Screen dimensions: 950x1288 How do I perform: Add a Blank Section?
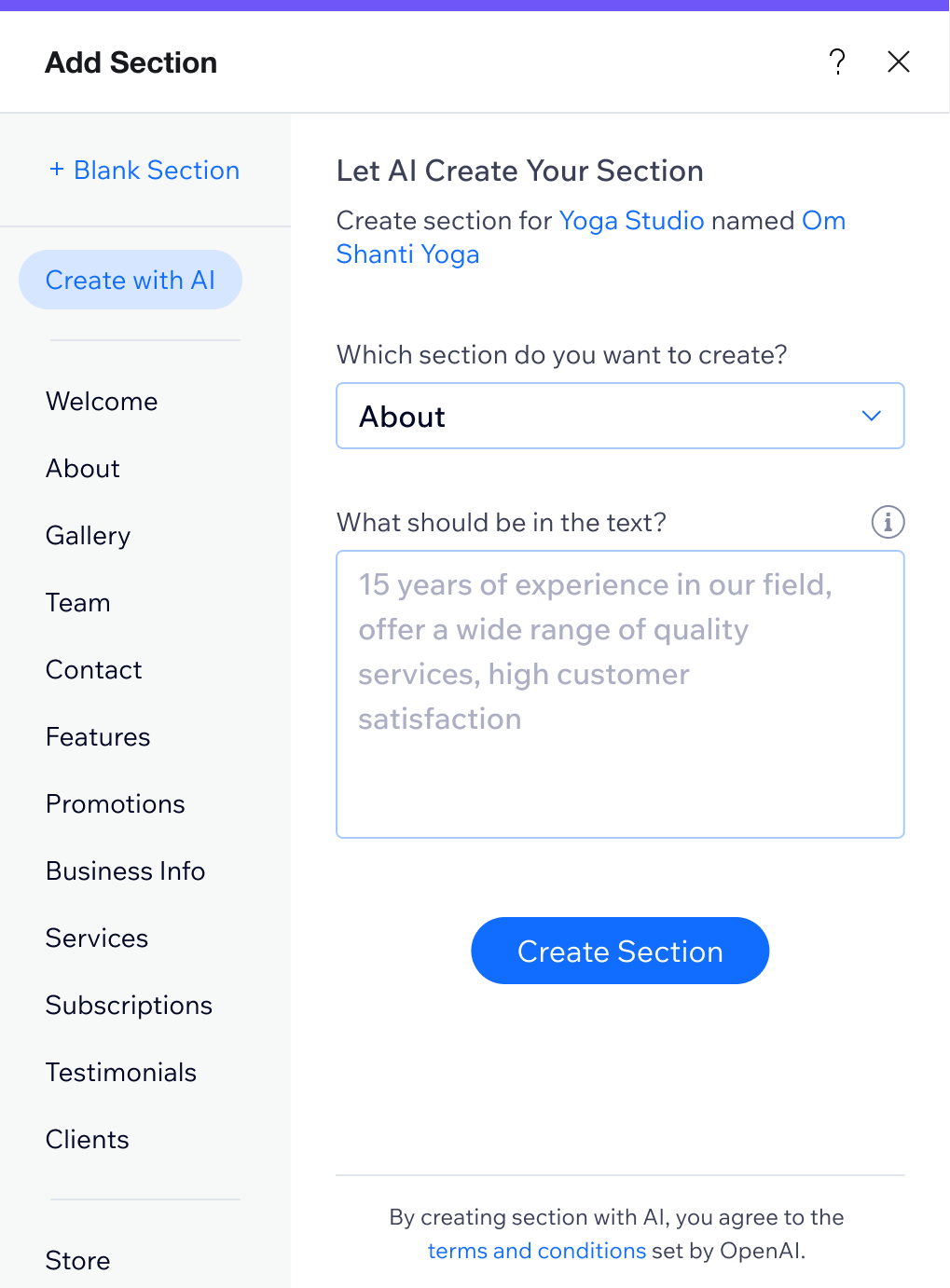click(145, 170)
